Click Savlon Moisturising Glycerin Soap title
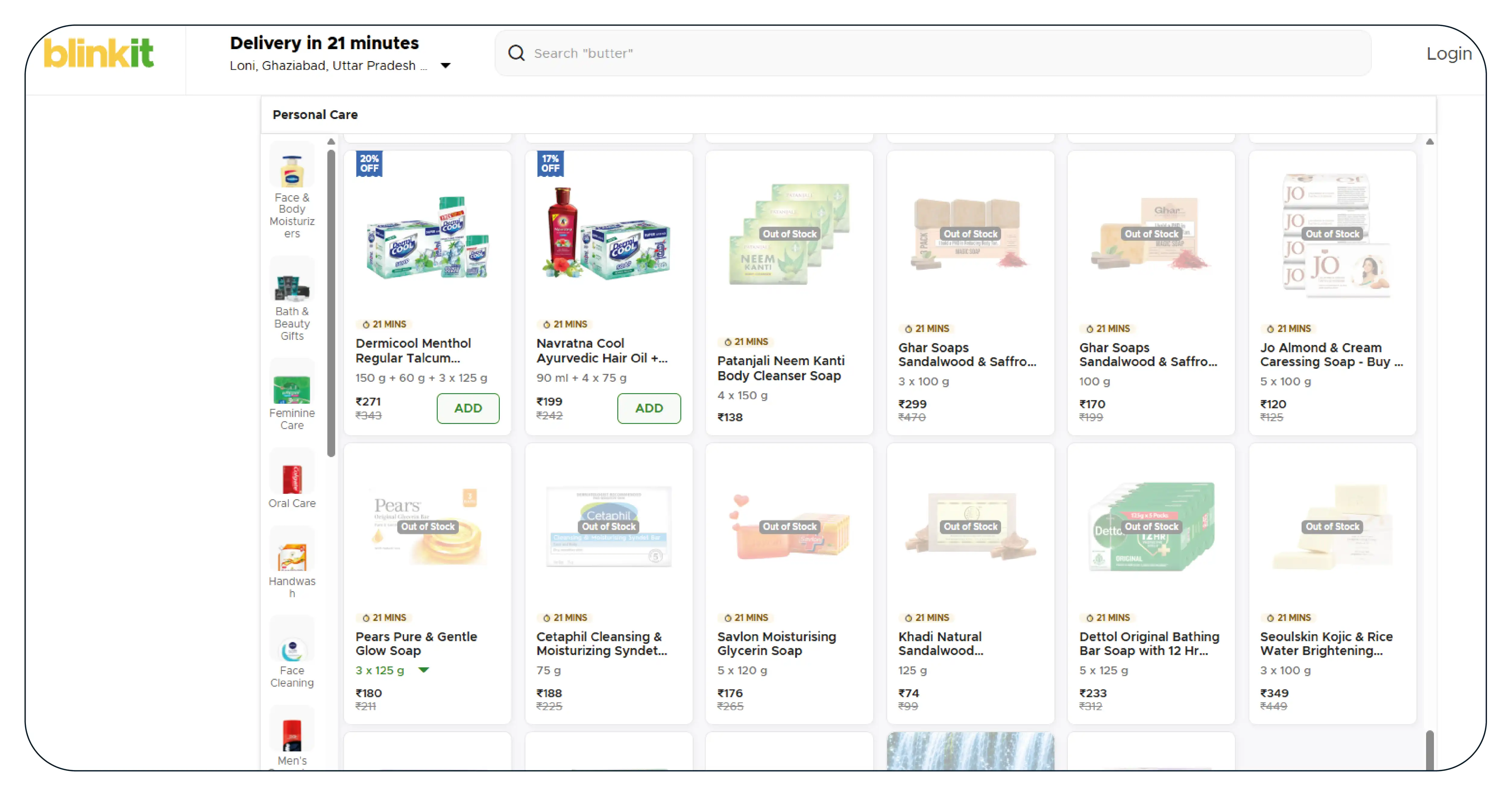This screenshot has height=796, width=1512. tap(776, 644)
